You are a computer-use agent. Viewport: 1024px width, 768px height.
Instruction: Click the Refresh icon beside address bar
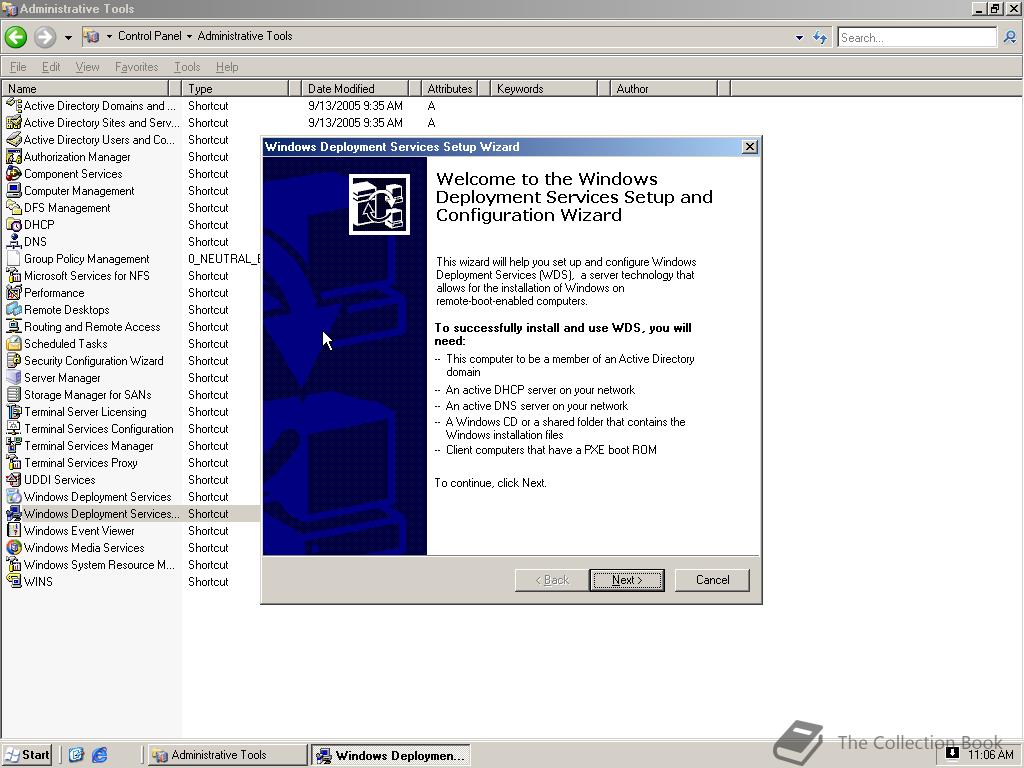[820, 37]
